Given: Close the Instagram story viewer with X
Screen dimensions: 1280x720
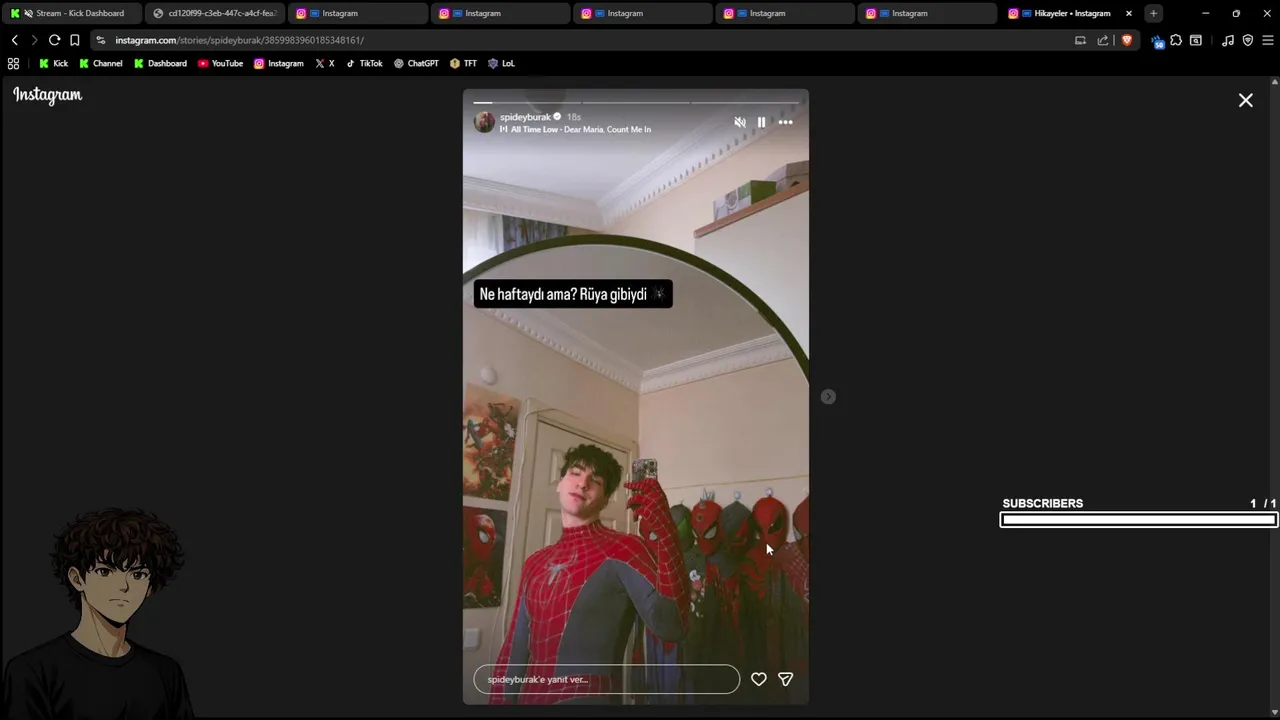Looking at the screenshot, I should [x=1245, y=100].
